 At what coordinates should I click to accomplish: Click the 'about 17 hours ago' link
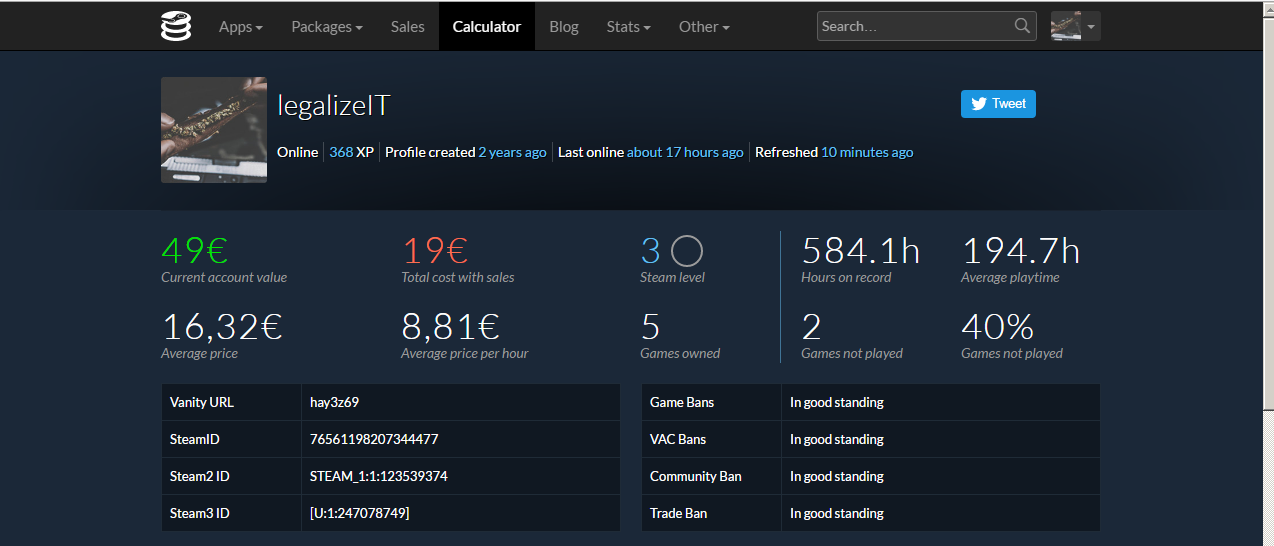click(x=685, y=152)
